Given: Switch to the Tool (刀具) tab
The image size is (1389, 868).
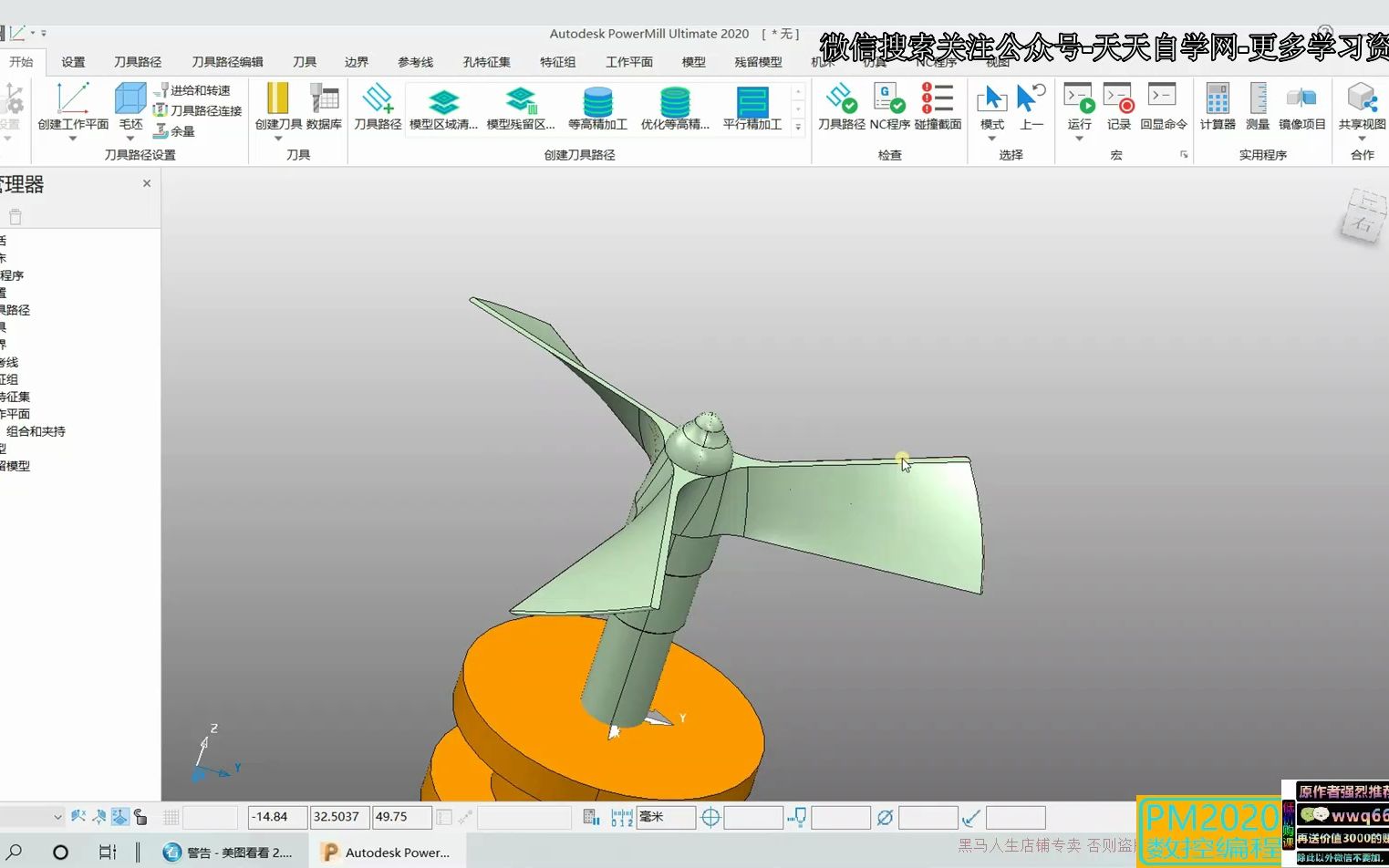Looking at the screenshot, I should tap(305, 62).
